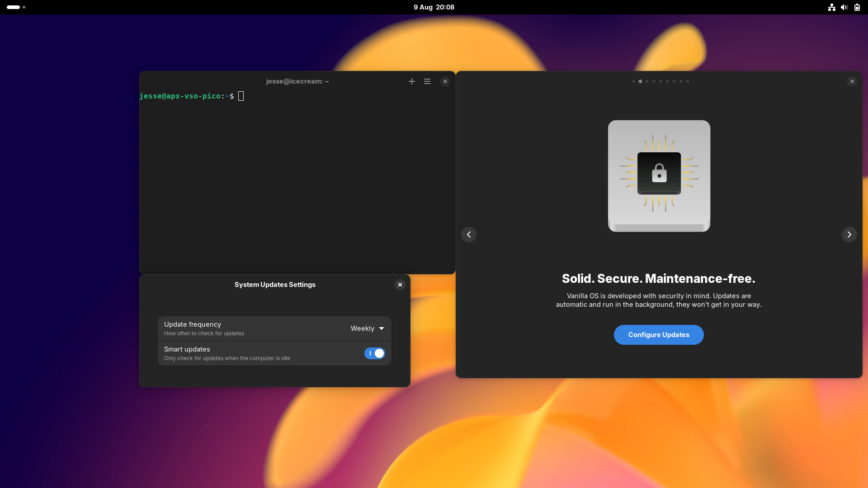The image size is (868, 488).
Task: Click the arrow next to Weekly
Action: pyautogui.click(x=381, y=328)
